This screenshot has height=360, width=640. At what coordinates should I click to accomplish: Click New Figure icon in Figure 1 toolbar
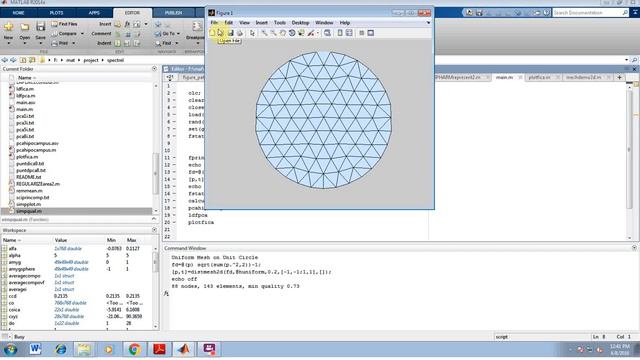[212, 33]
